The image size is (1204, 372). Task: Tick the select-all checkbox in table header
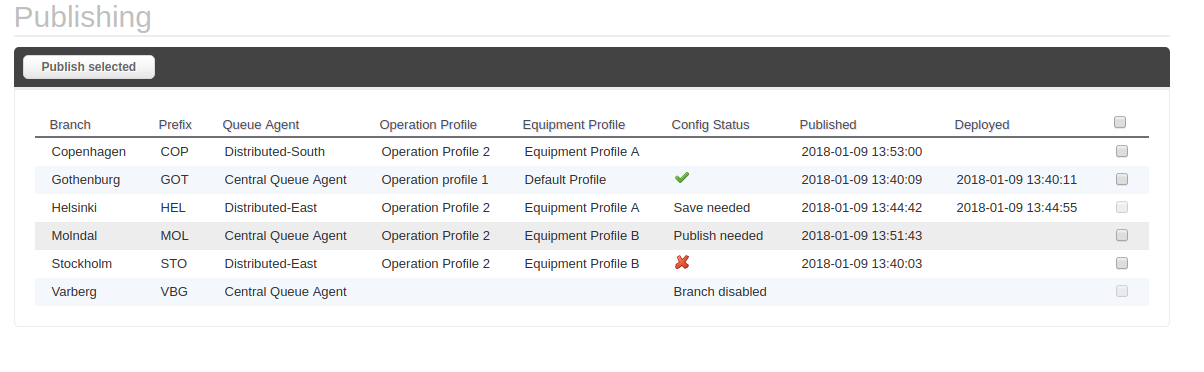1120,122
